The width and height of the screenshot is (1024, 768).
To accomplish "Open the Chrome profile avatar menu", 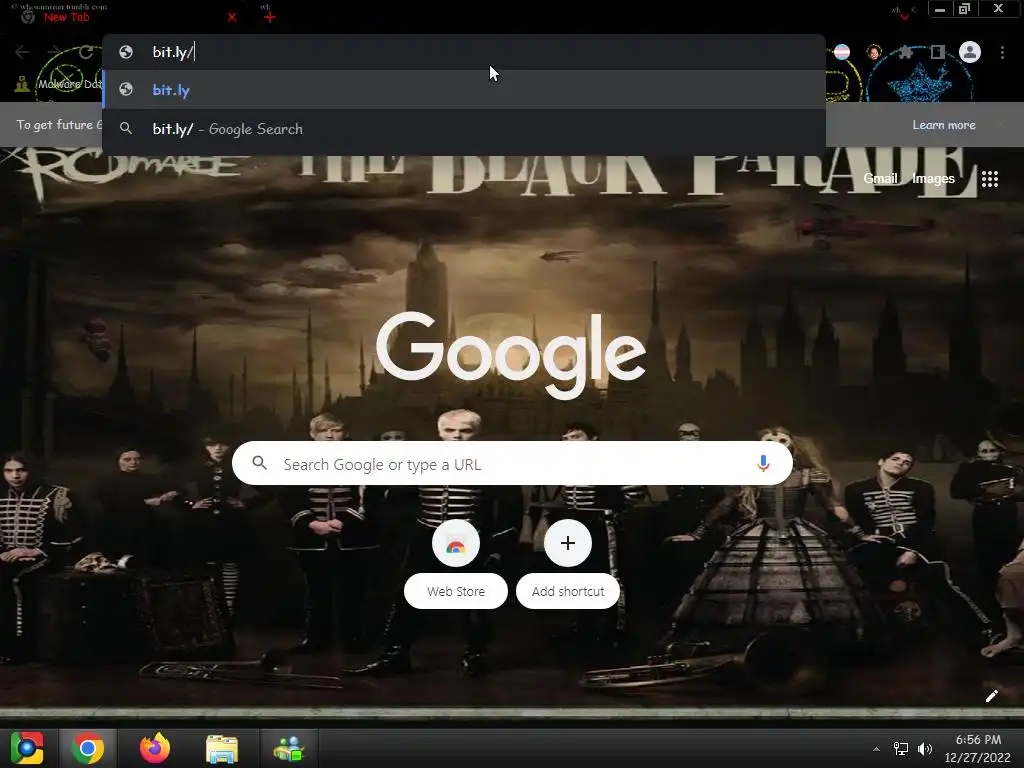I will tap(970, 52).
